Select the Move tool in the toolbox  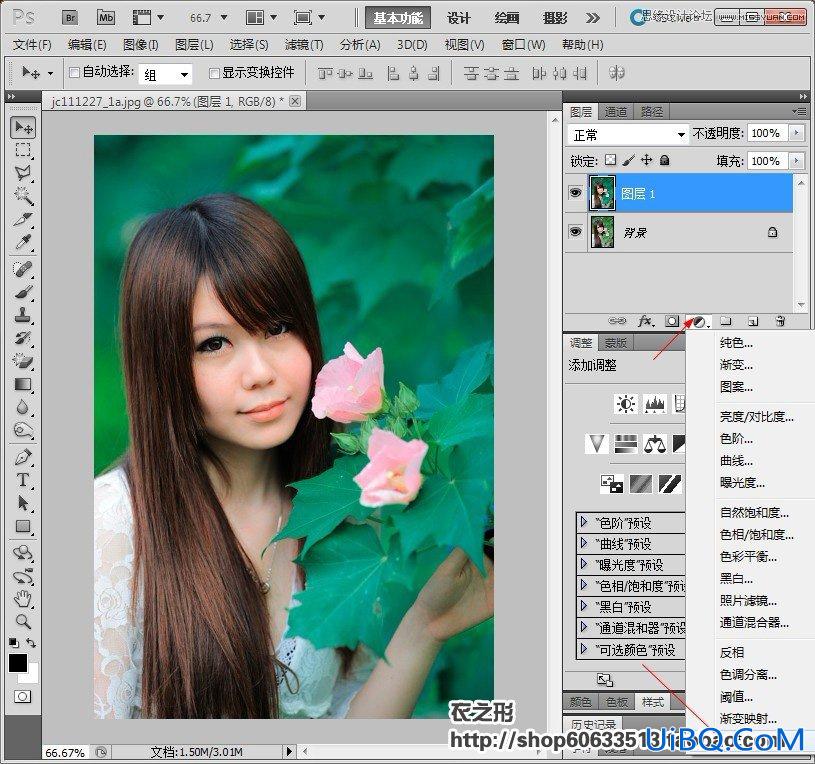pyautogui.click(x=22, y=127)
